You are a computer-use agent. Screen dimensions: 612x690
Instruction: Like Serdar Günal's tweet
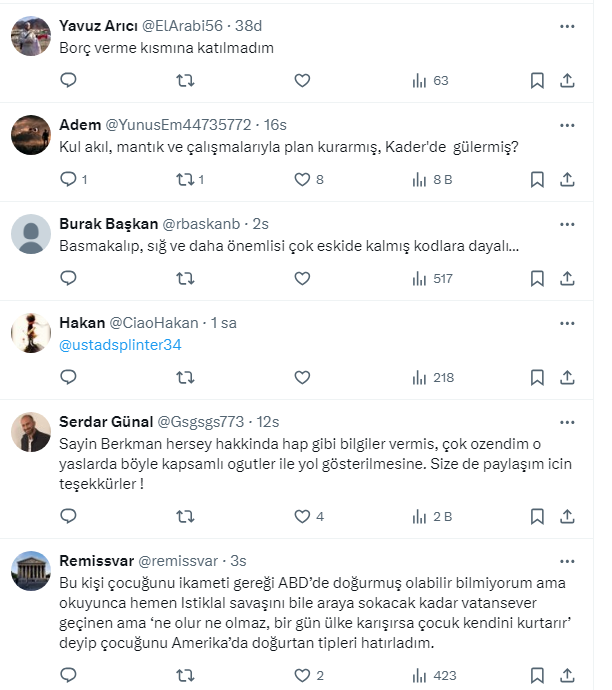click(302, 516)
